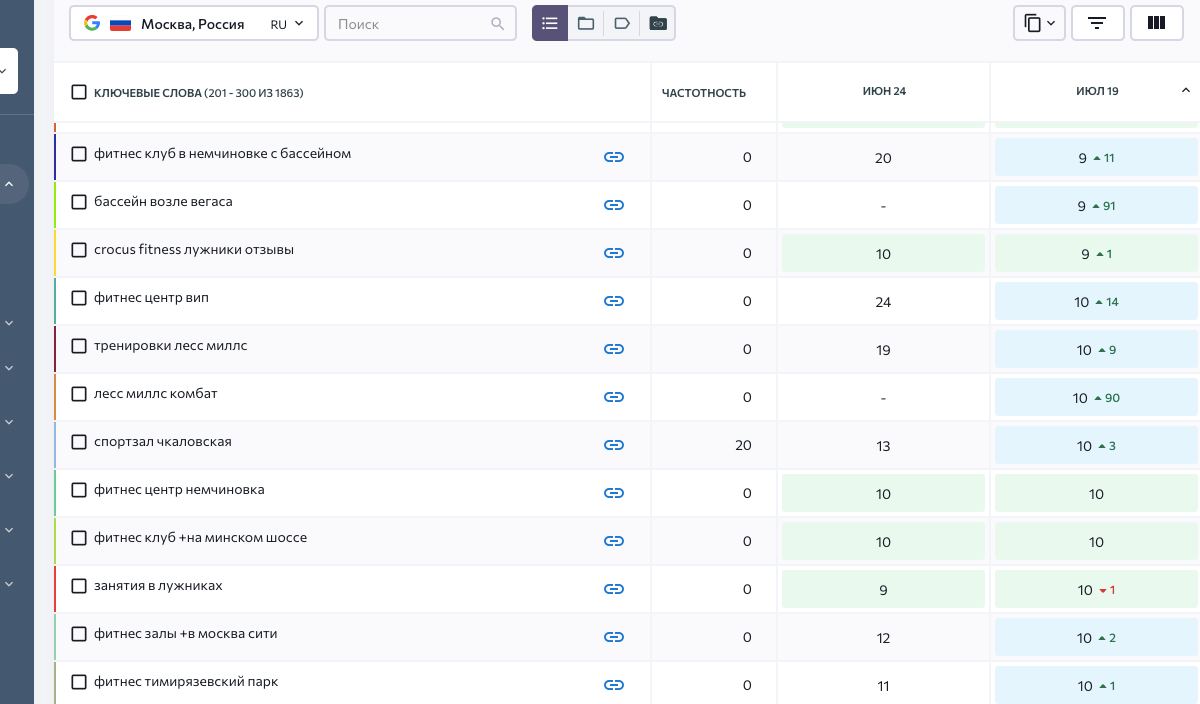This screenshot has width=1200, height=704.
Task: Click ИЮН 24 position 19 for тренировки лесс миллс
Action: pos(883,350)
